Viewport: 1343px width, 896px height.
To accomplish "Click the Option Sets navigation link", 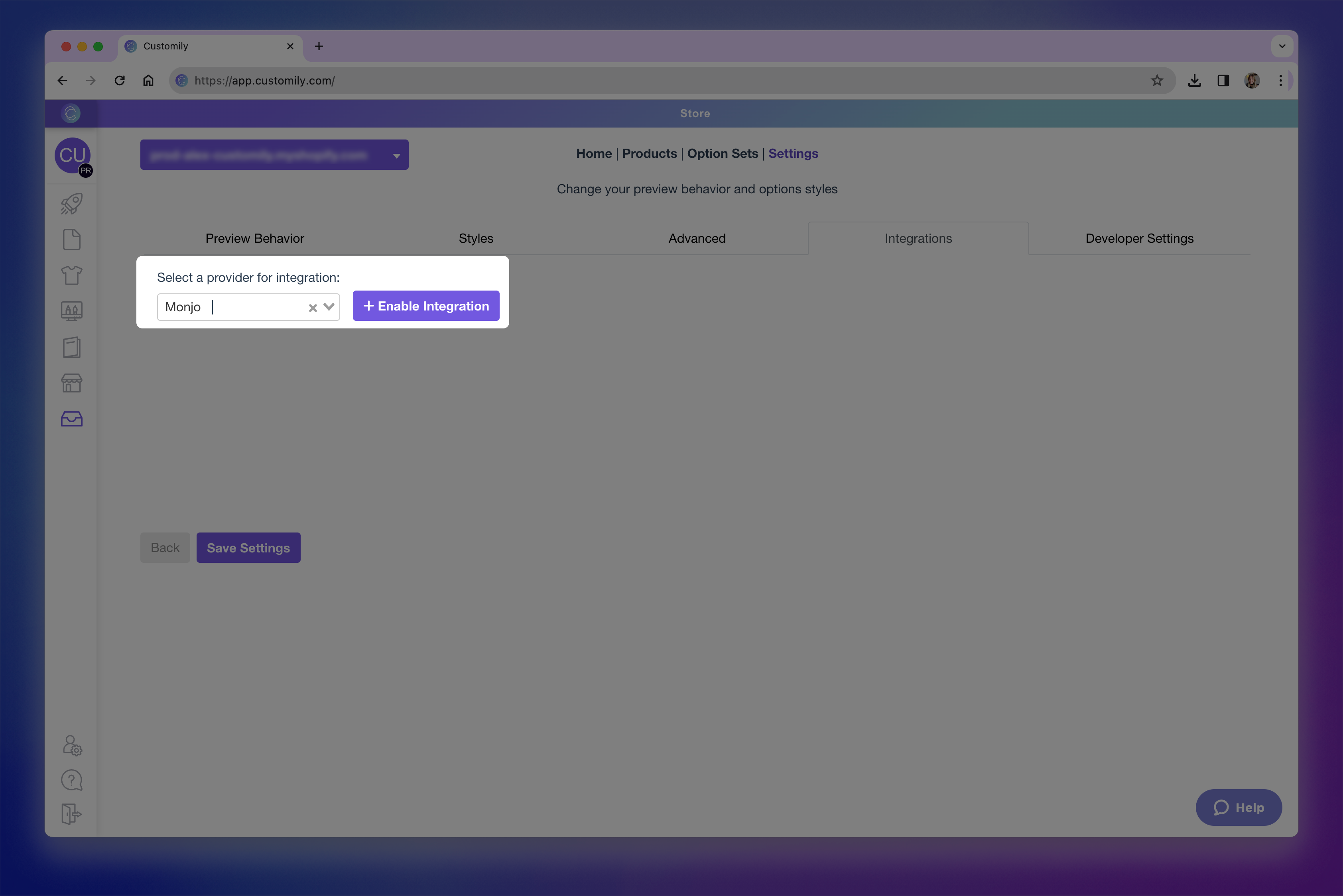I will pyautogui.click(x=722, y=153).
